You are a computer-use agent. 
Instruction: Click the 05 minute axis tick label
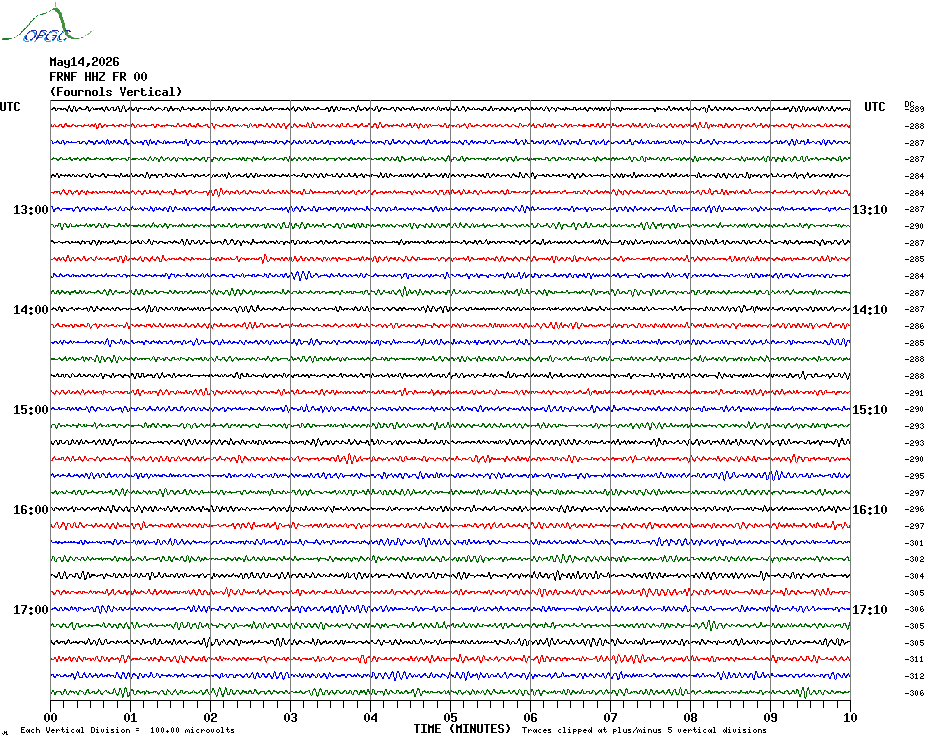450,717
